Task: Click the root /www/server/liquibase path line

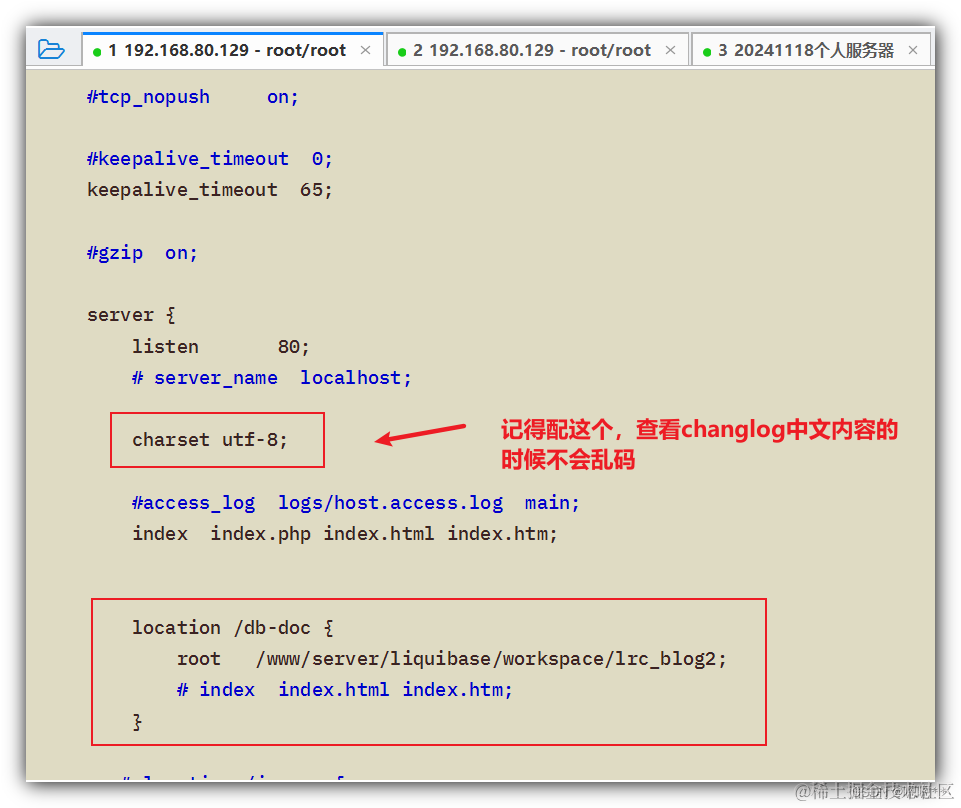Action: (452, 658)
